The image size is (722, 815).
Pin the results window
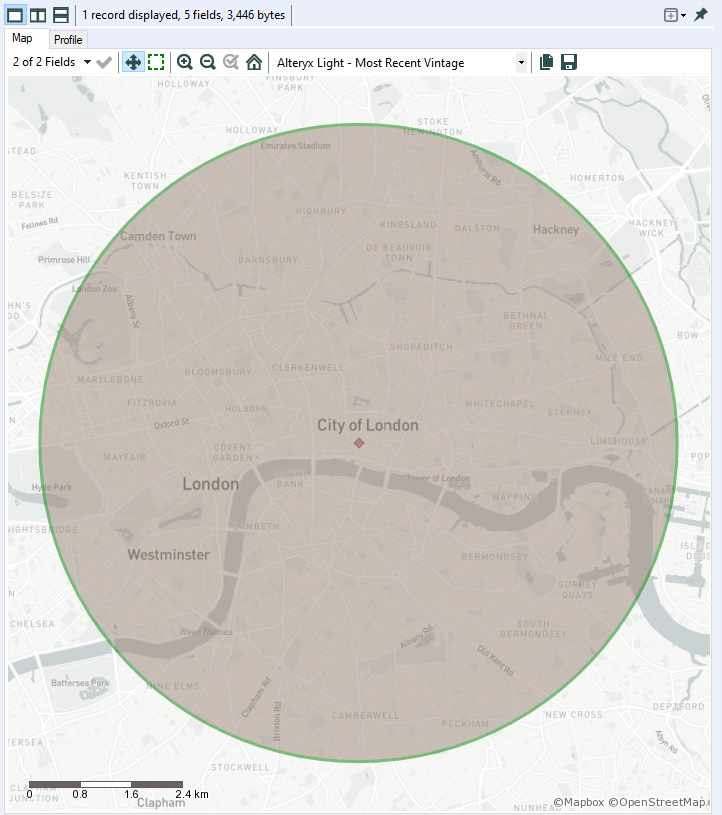coord(701,15)
